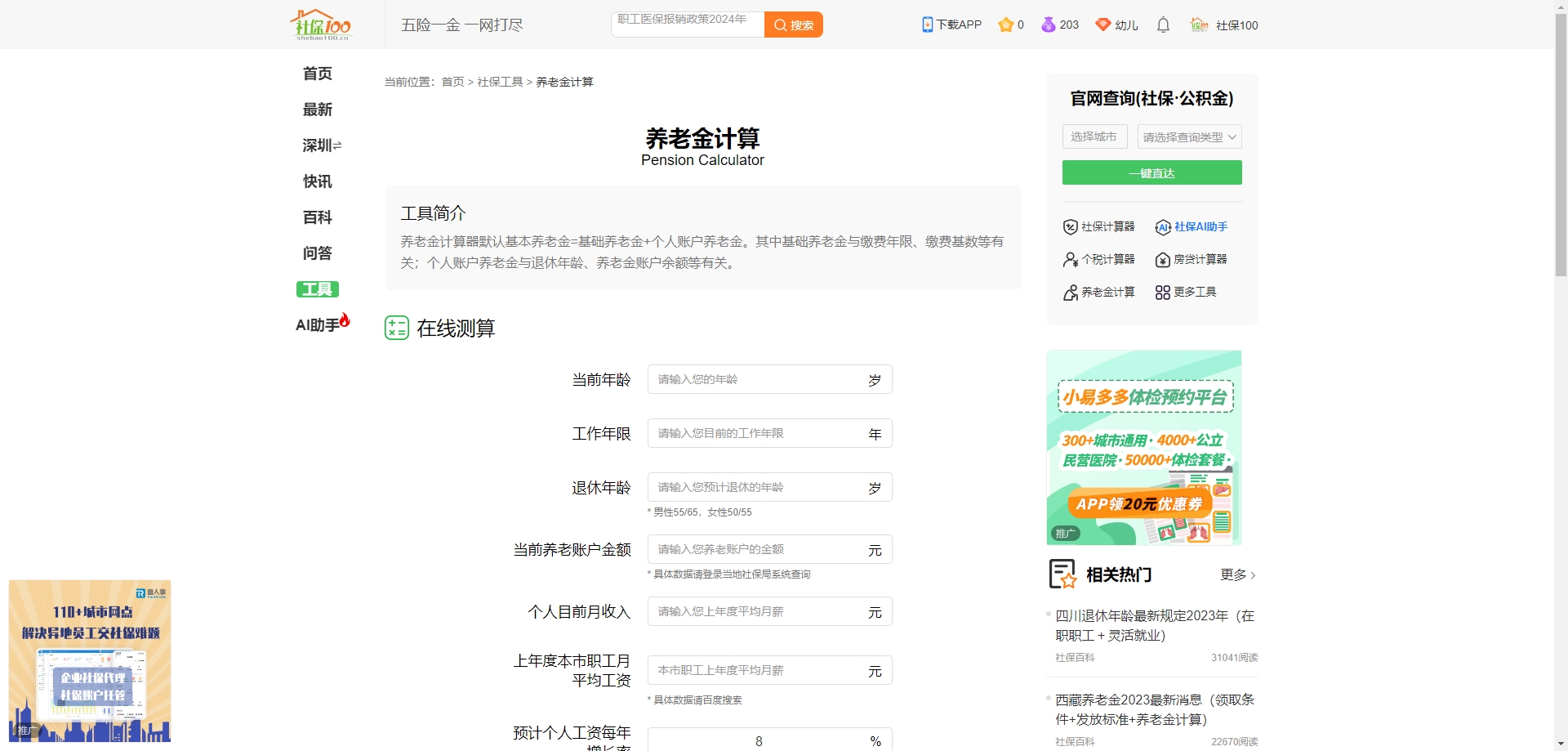Expand the 请选择查询类型 dropdown
The width and height of the screenshot is (1568, 751).
(1189, 136)
